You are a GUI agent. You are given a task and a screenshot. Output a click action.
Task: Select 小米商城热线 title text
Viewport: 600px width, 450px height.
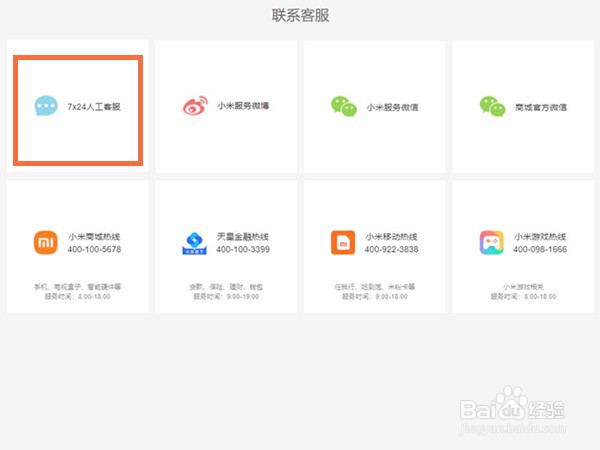[94, 236]
